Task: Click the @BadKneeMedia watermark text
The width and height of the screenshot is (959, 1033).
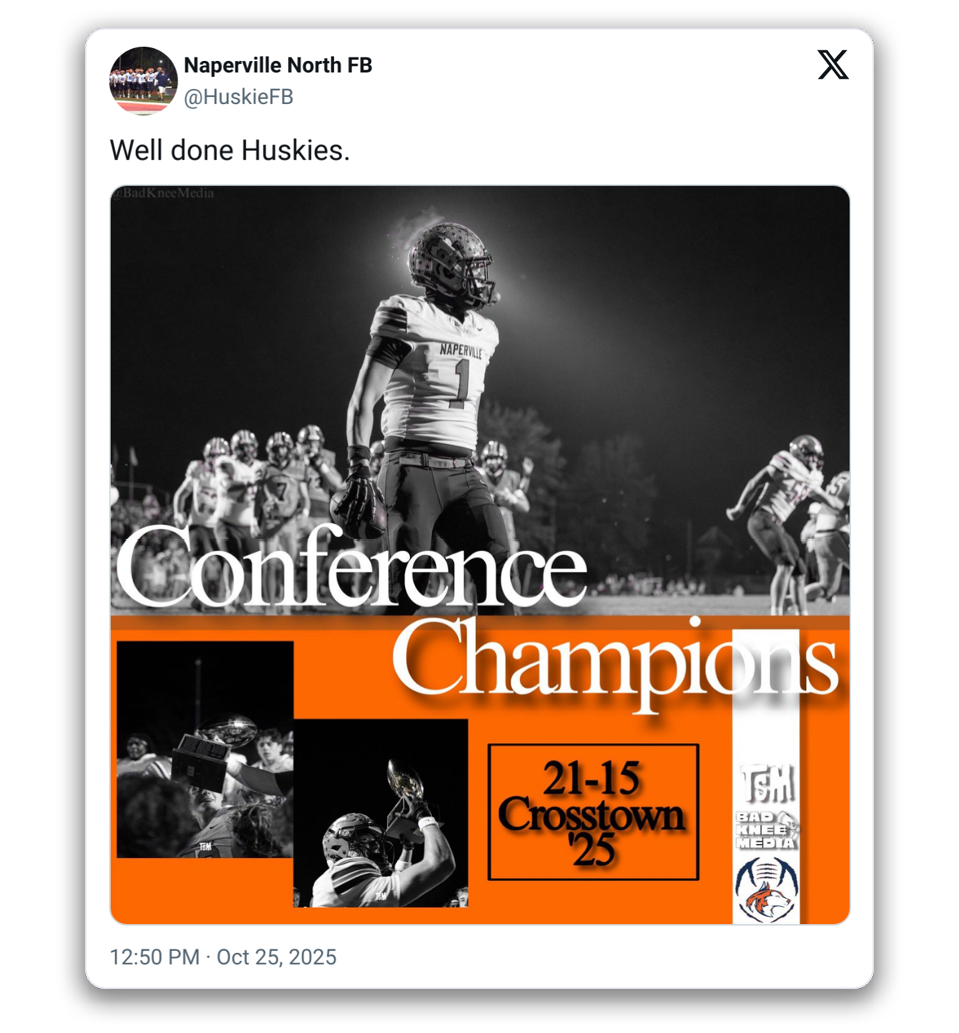Action: point(163,193)
